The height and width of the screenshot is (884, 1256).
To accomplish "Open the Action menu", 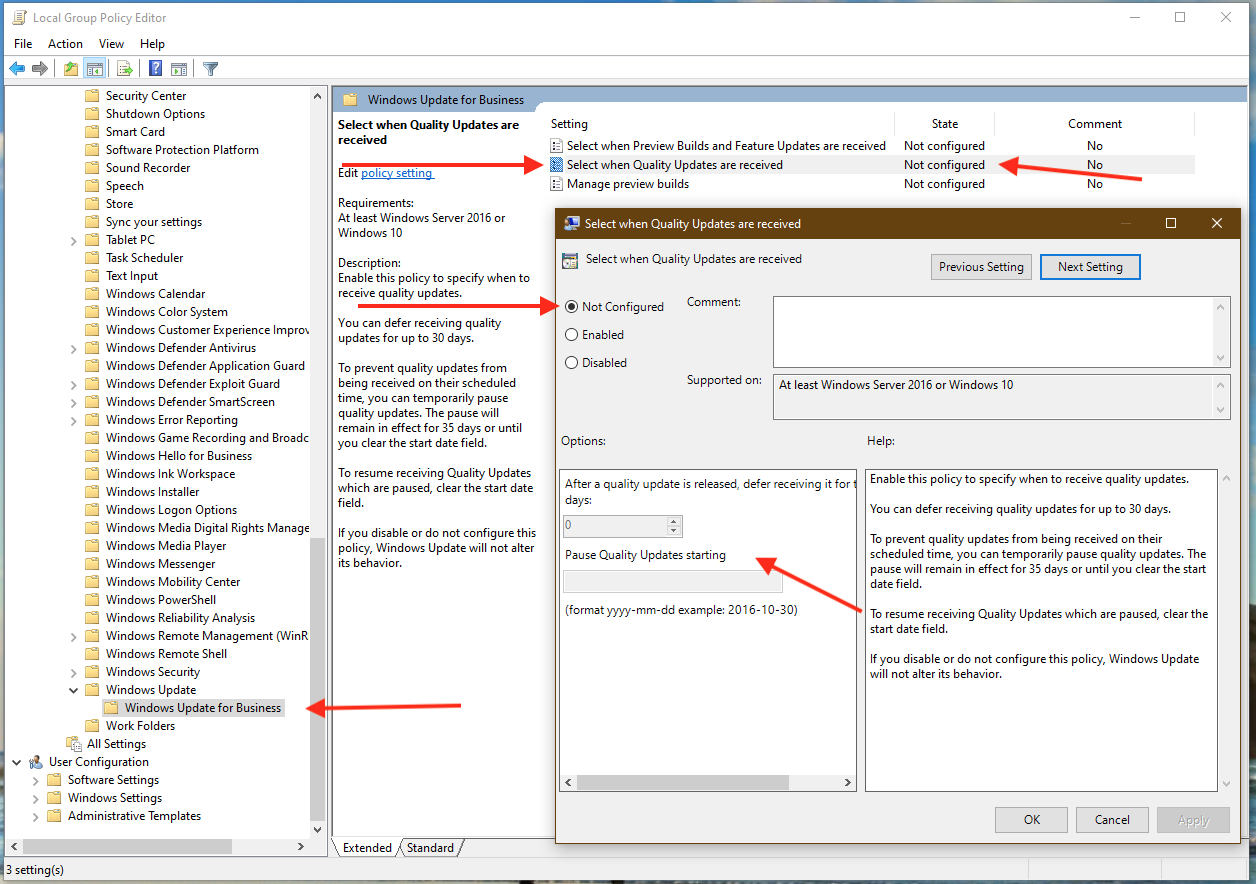I will (65, 44).
